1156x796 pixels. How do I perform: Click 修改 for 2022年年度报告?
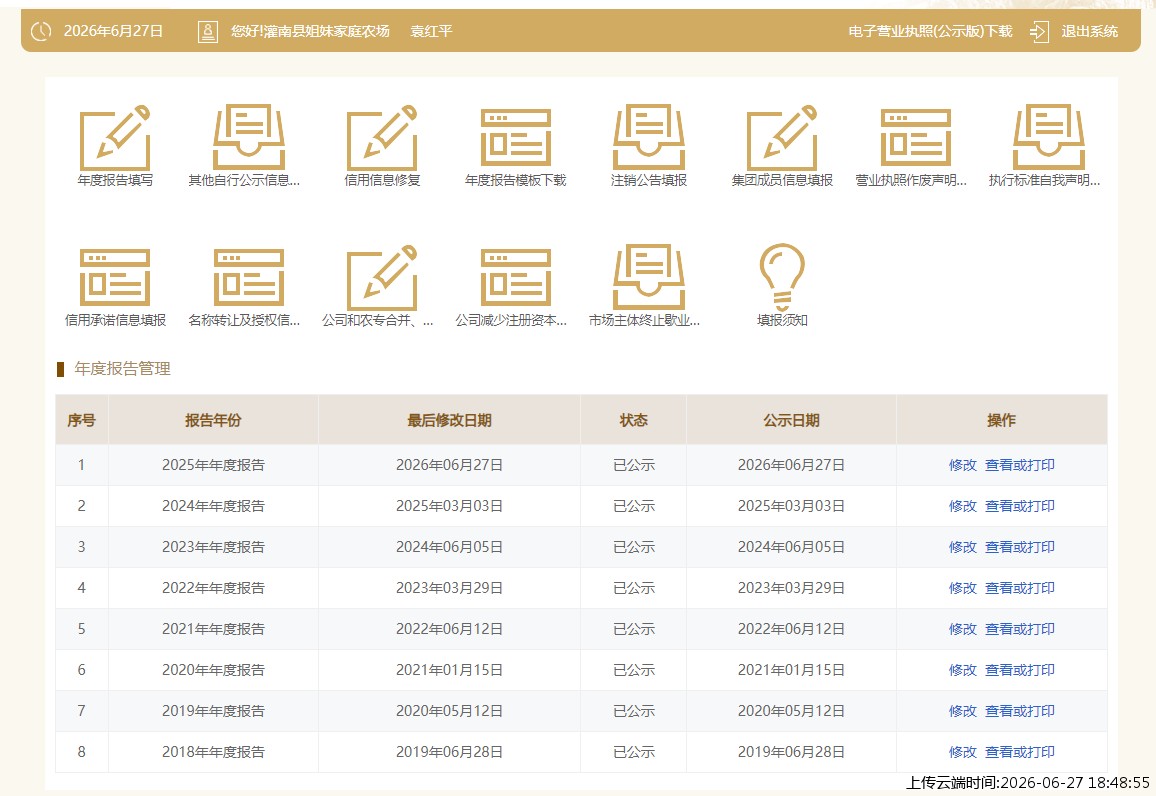(962, 588)
